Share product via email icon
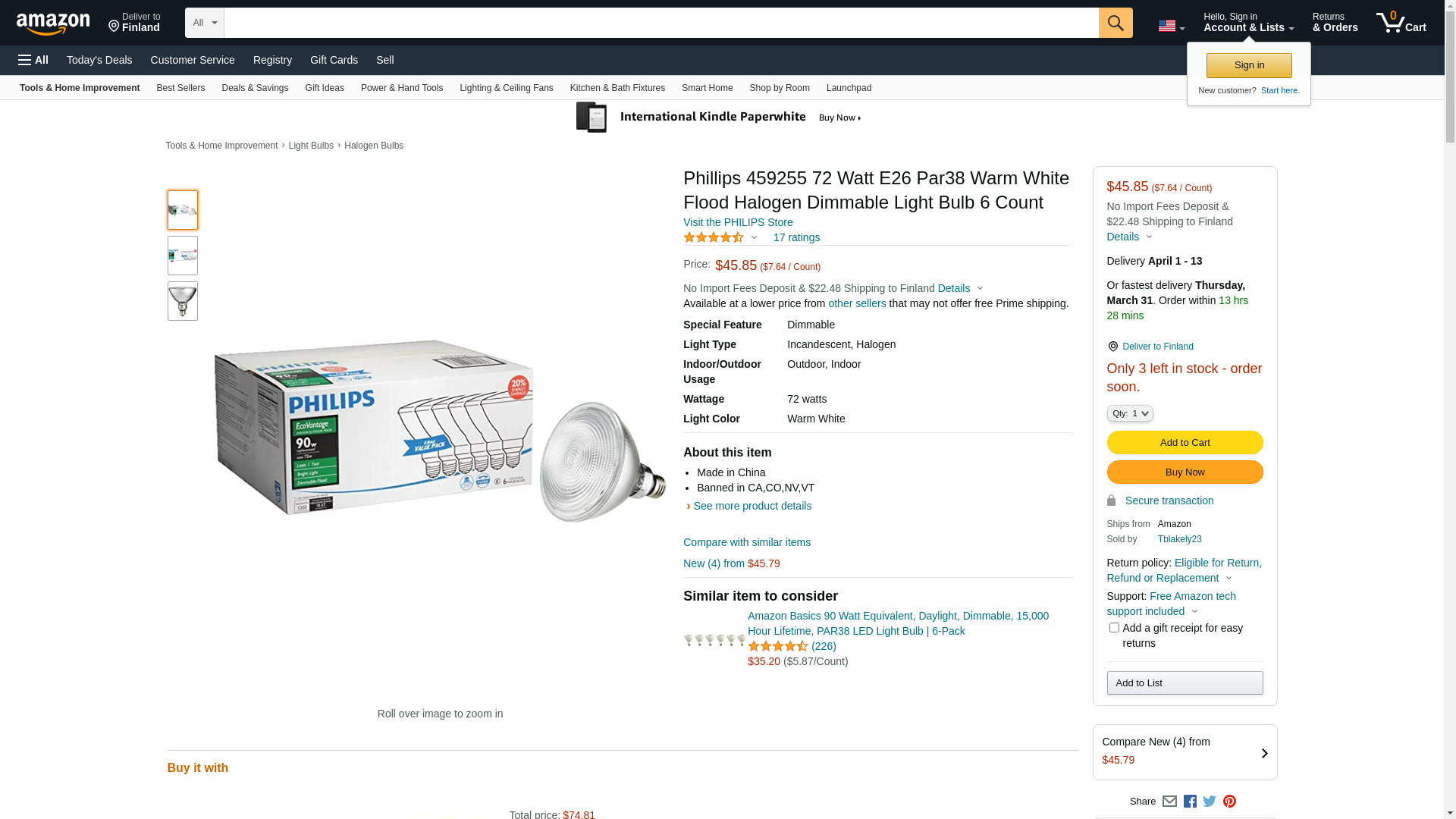The height and width of the screenshot is (819, 1456). (x=1169, y=802)
